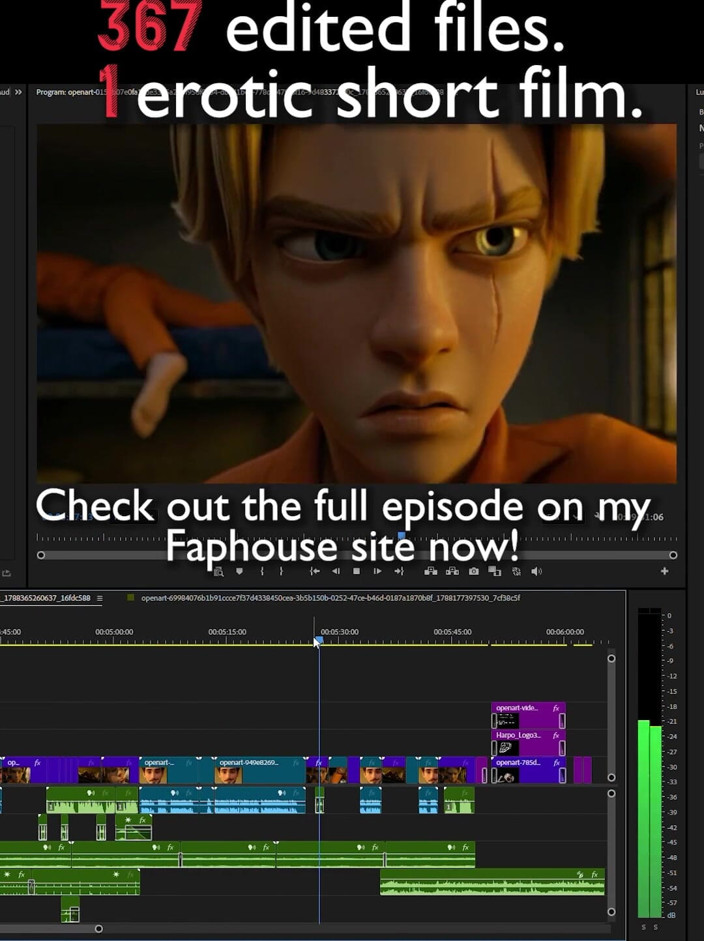Select the Program: openart panel title
The image size is (704, 941).
tap(64, 92)
